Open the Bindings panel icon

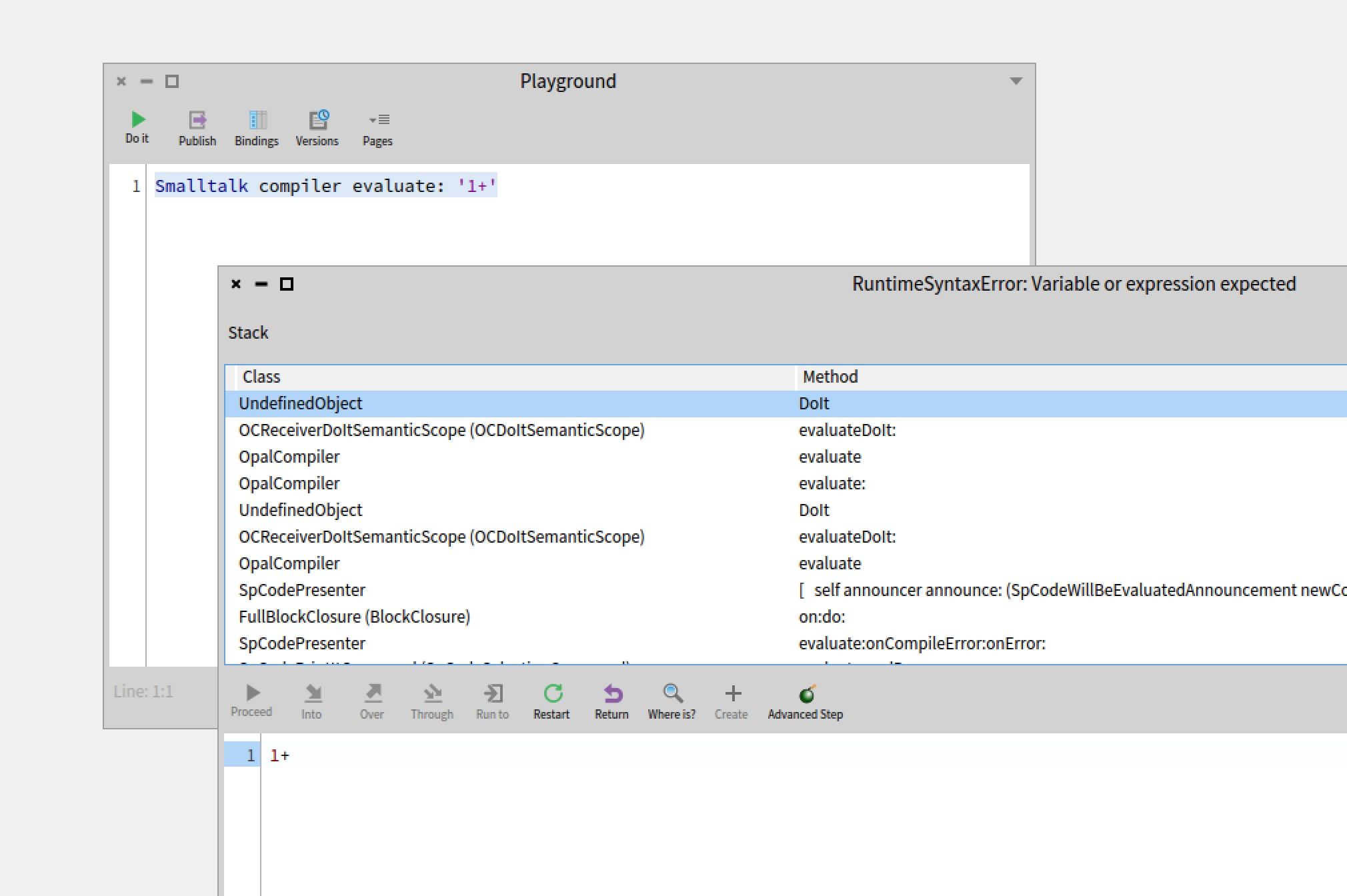point(257,127)
